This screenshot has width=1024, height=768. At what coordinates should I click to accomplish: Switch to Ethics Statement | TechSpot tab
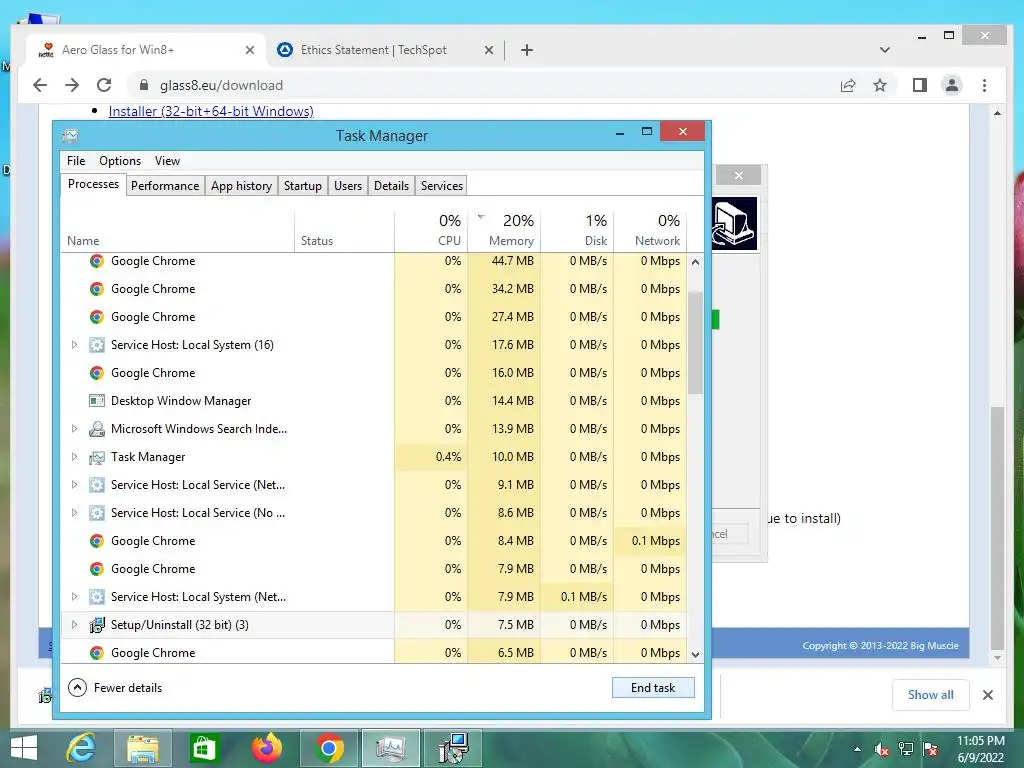click(373, 50)
